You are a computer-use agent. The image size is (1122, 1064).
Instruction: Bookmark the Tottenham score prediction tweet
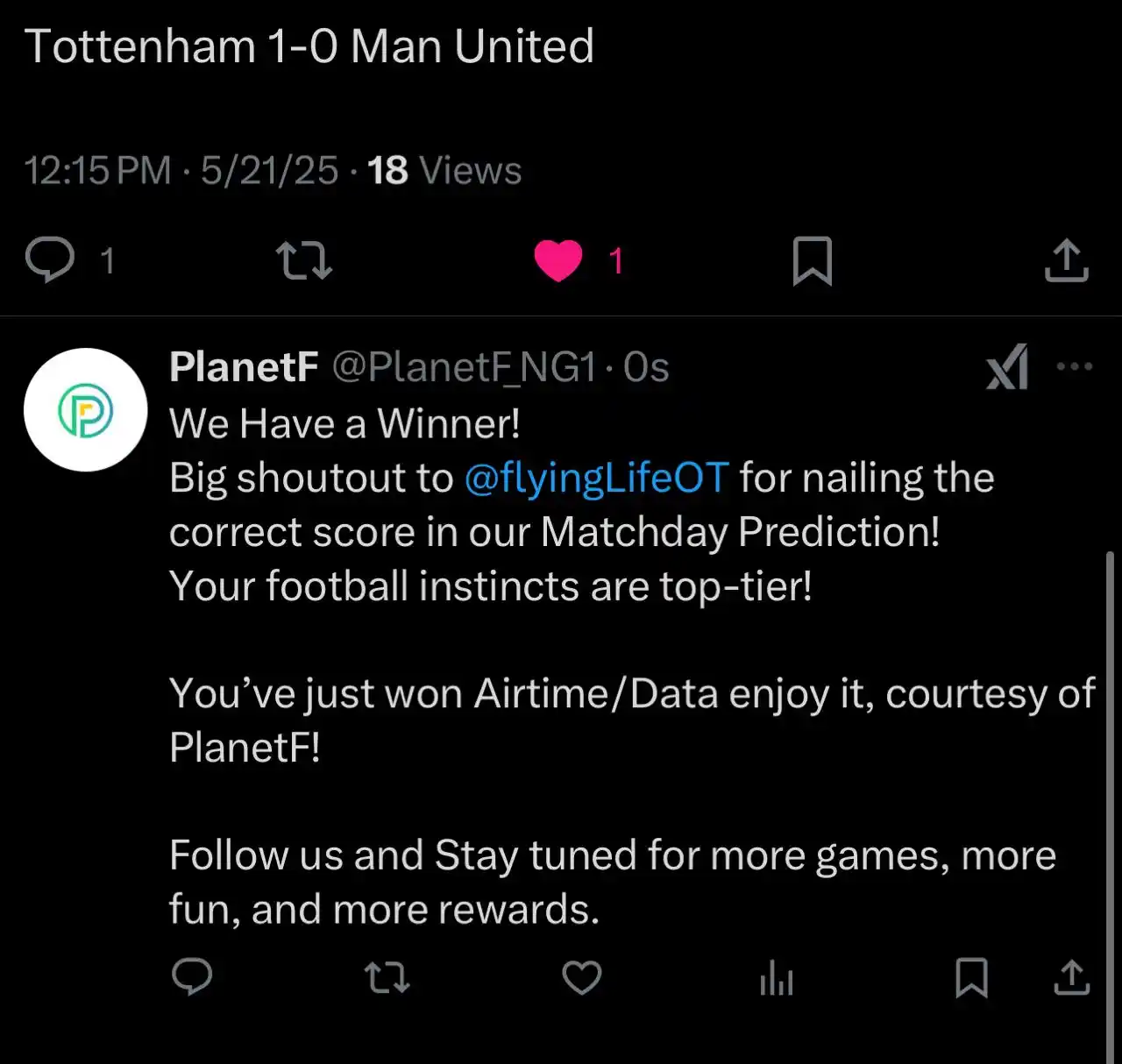[x=813, y=260]
